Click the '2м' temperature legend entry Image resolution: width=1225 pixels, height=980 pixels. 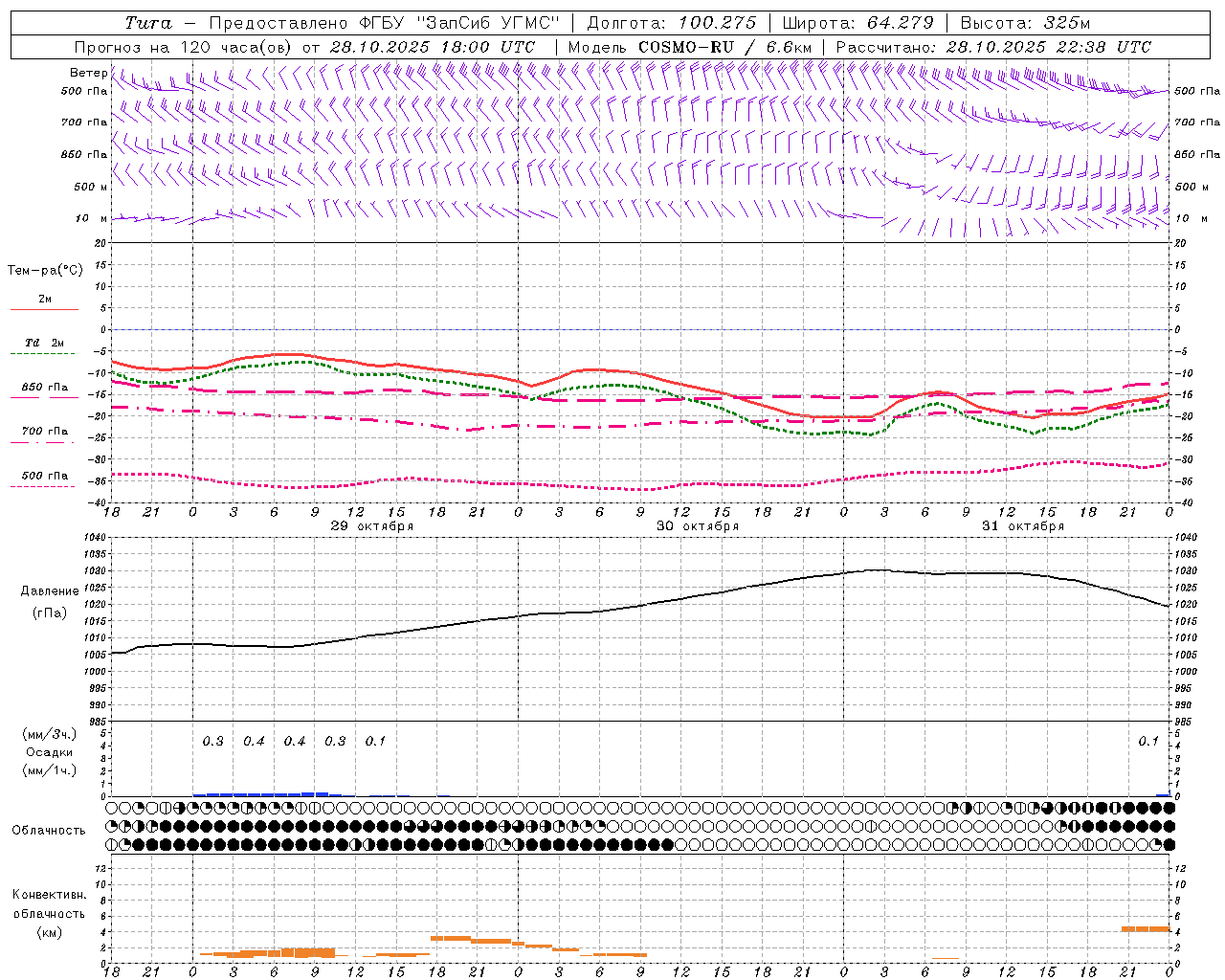45,300
